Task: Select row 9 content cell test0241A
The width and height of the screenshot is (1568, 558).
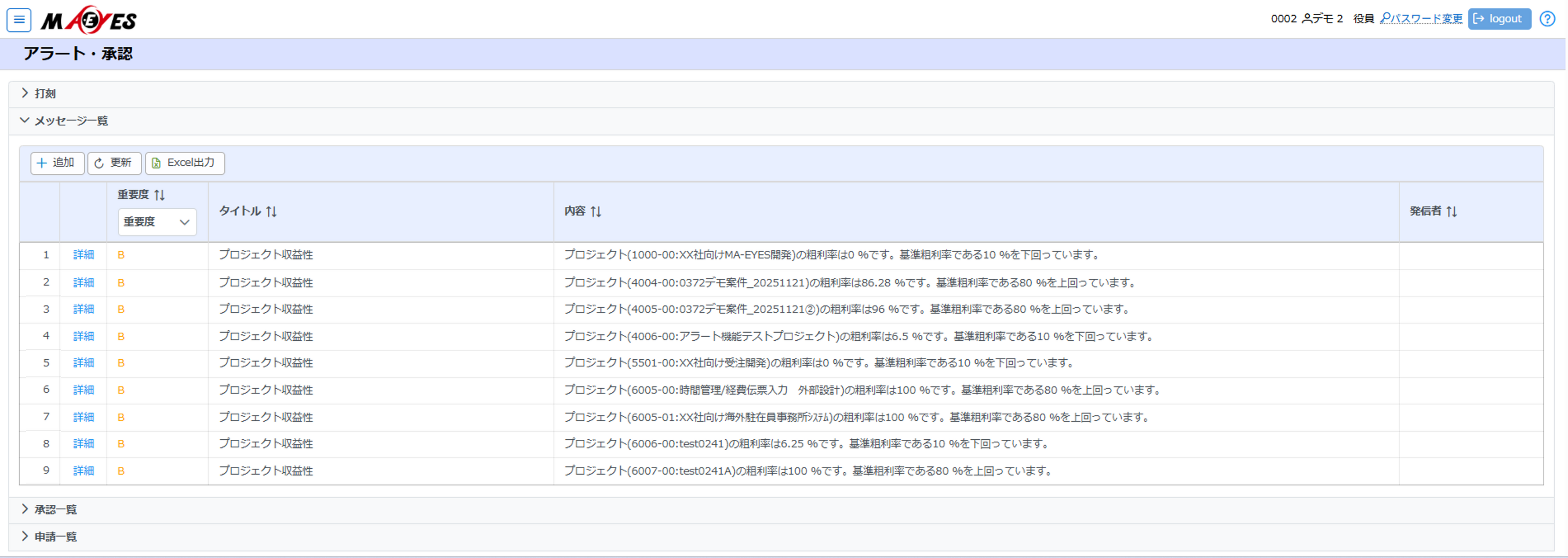Action: [807, 471]
